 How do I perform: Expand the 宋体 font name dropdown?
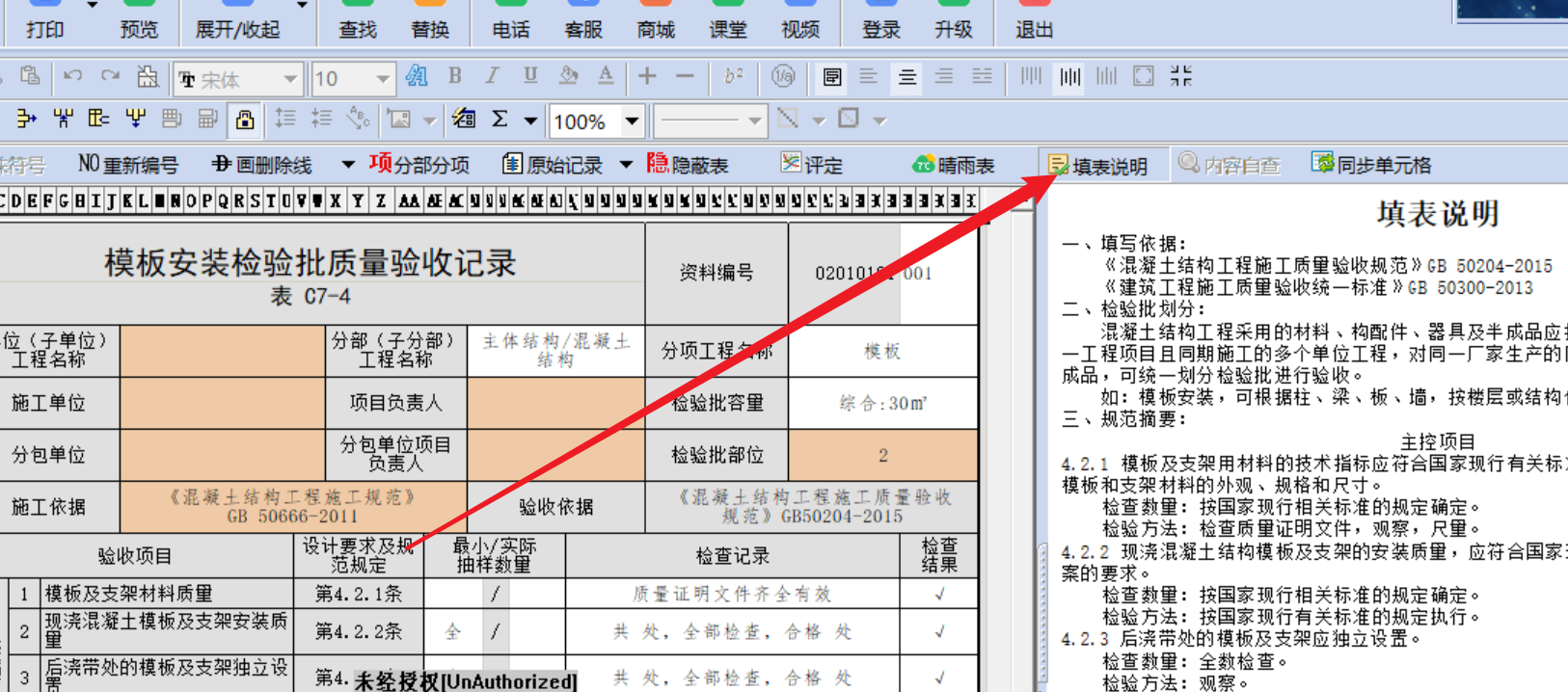click(289, 79)
